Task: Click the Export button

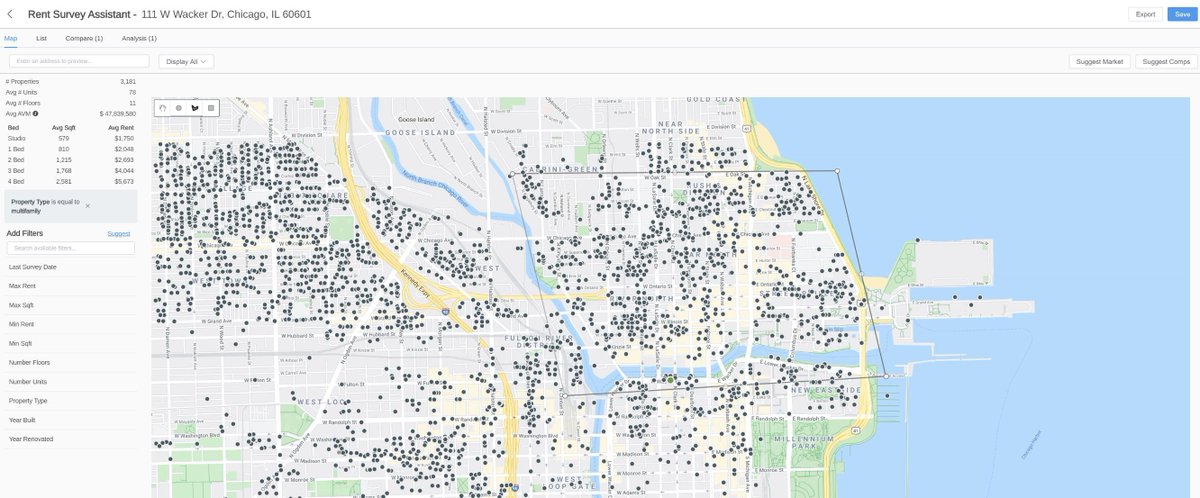Action: [1145, 14]
